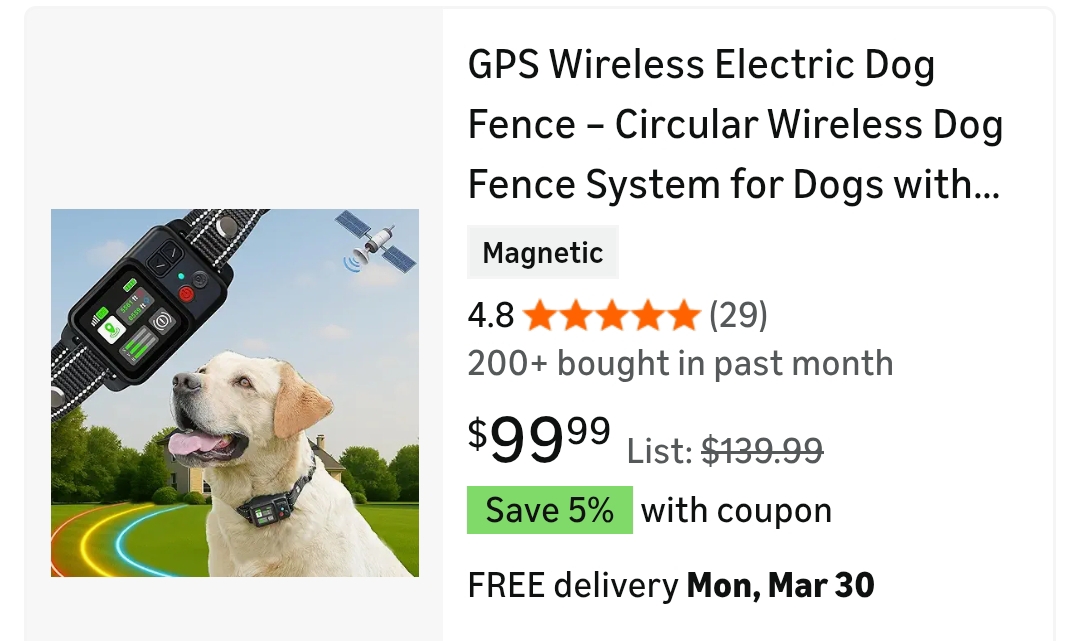1080x641 pixels.
Task: Click the red button on the collar device
Action: click(x=185, y=294)
